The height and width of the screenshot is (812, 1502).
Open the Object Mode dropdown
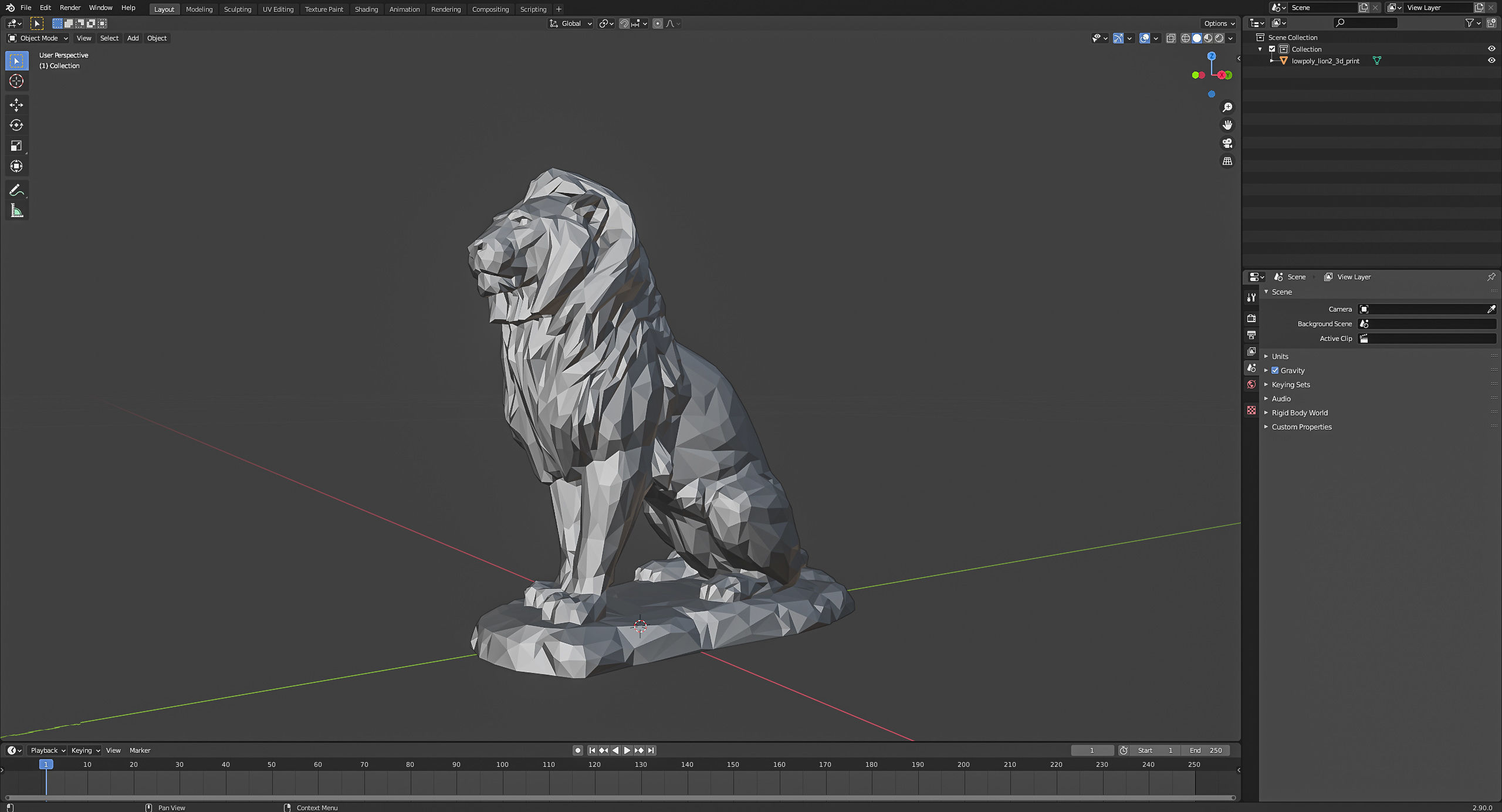[38, 38]
